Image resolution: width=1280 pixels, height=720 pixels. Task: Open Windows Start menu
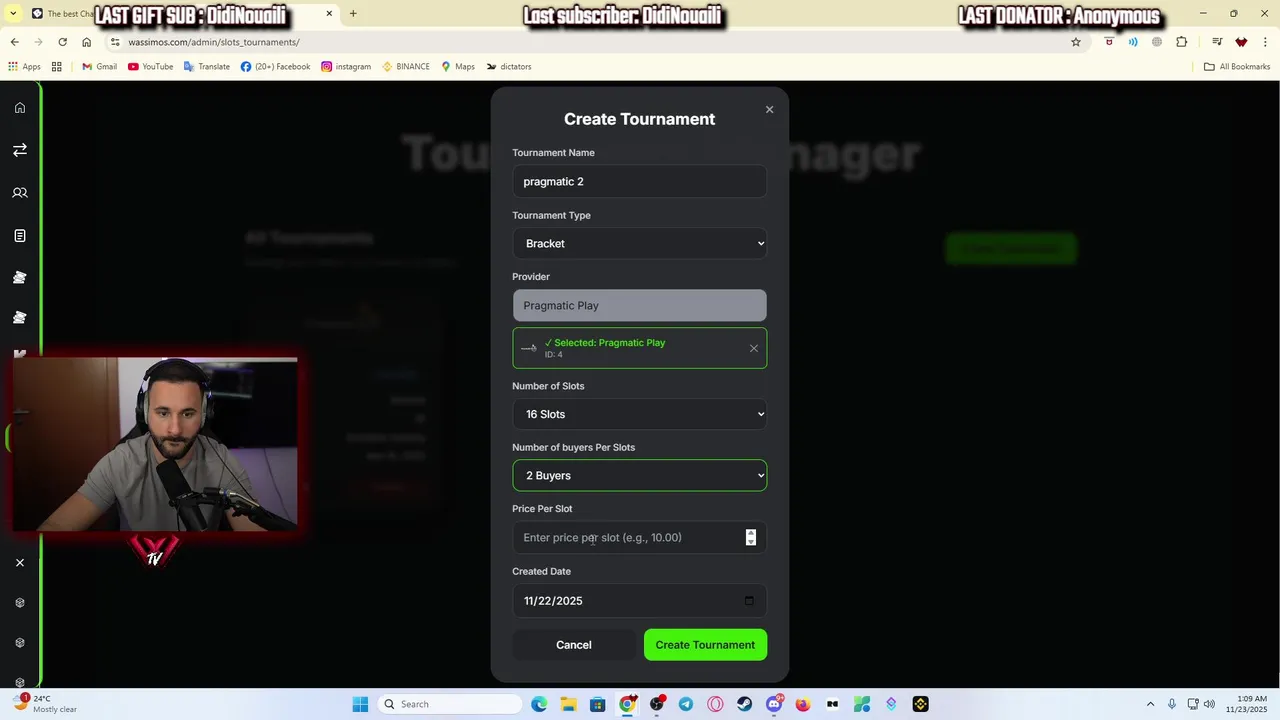coord(360,704)
